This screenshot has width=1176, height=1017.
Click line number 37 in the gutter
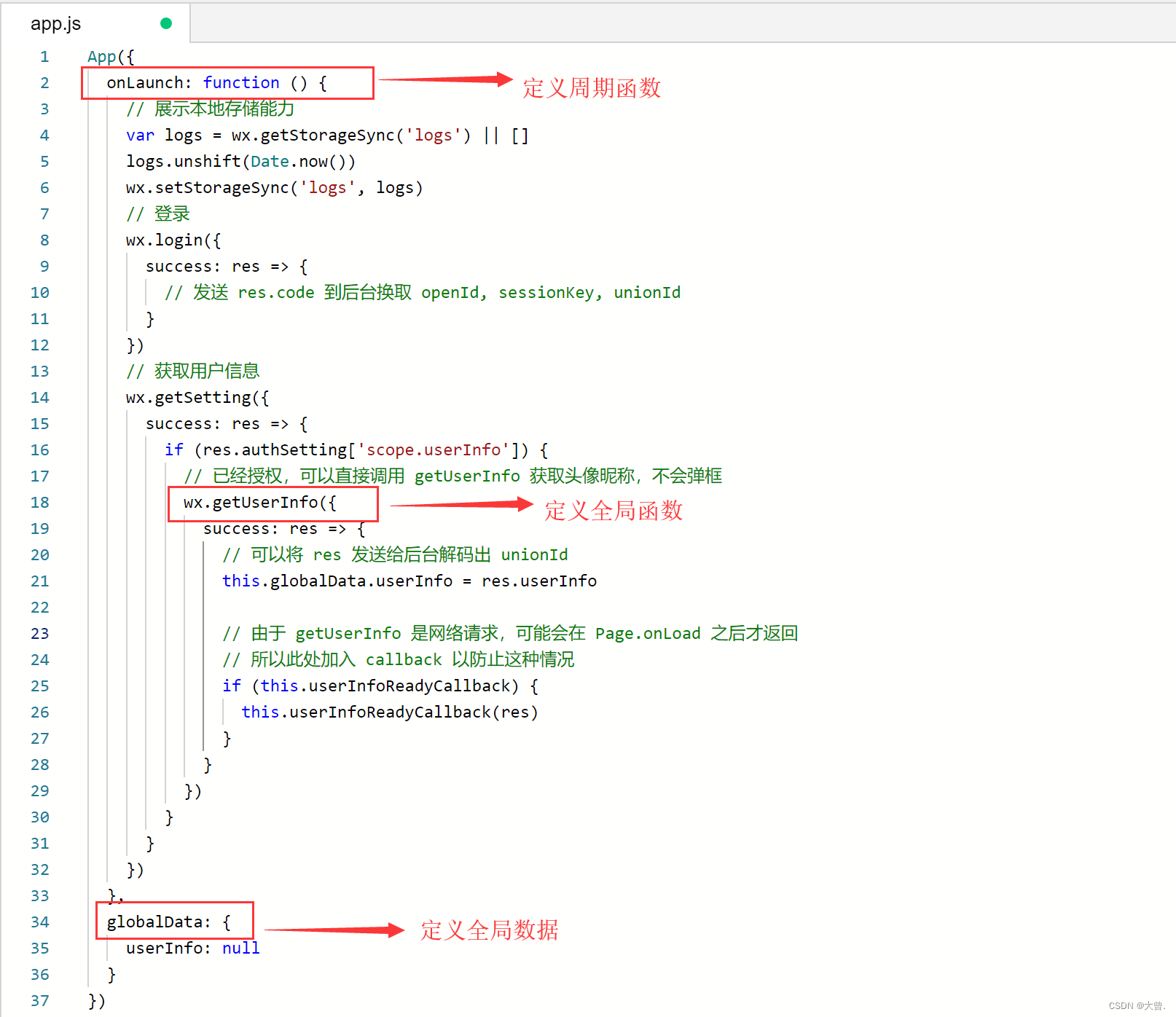coord(40,1001)
